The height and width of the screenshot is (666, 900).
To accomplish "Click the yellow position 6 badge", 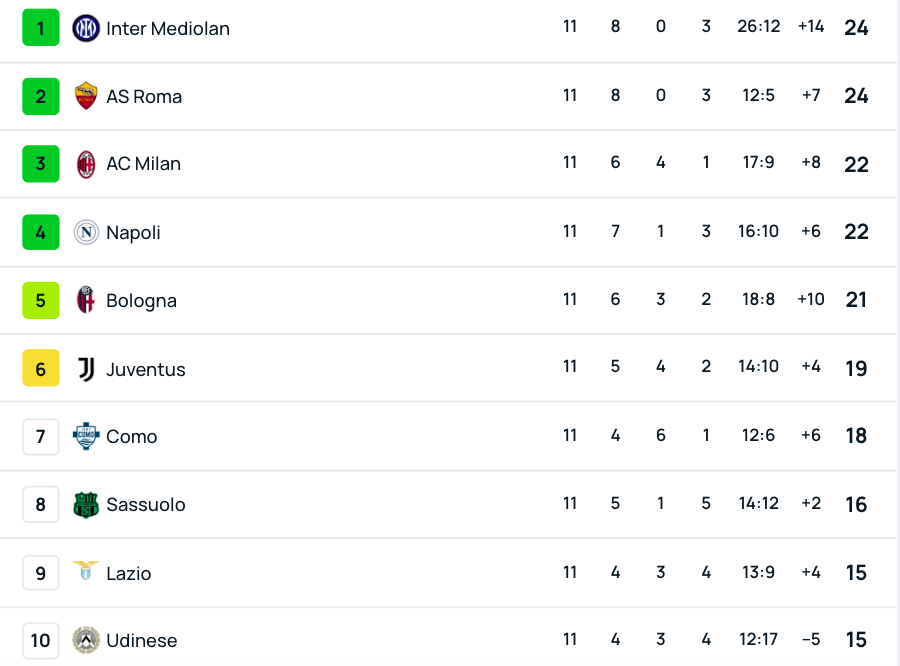I will (41, 369).
